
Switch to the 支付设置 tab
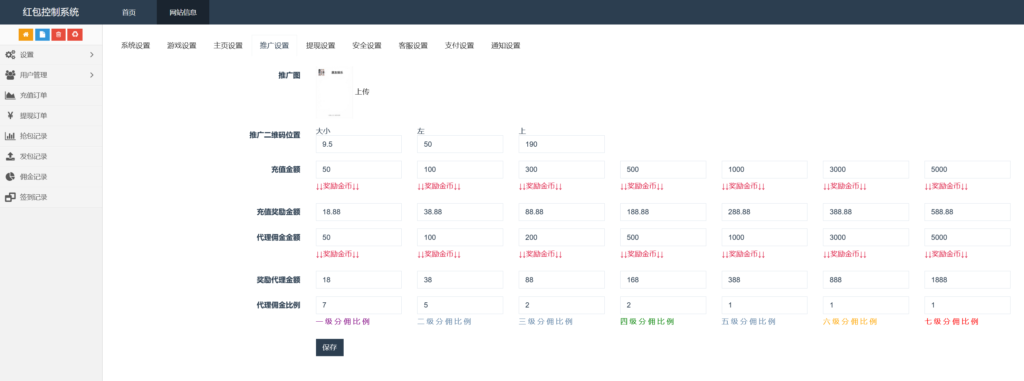coord(459,46)
